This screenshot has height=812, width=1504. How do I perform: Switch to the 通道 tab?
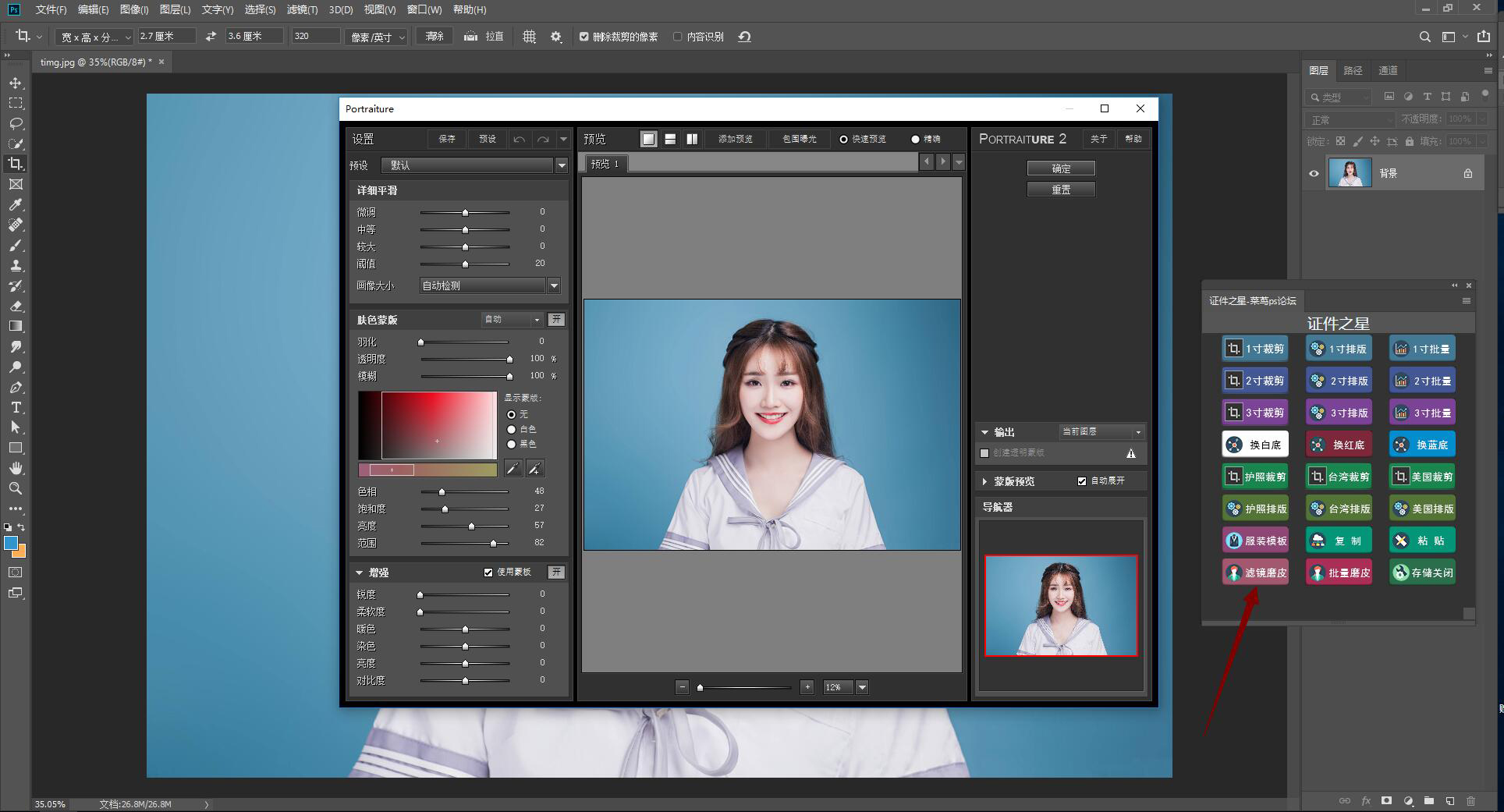(1388, 70)
